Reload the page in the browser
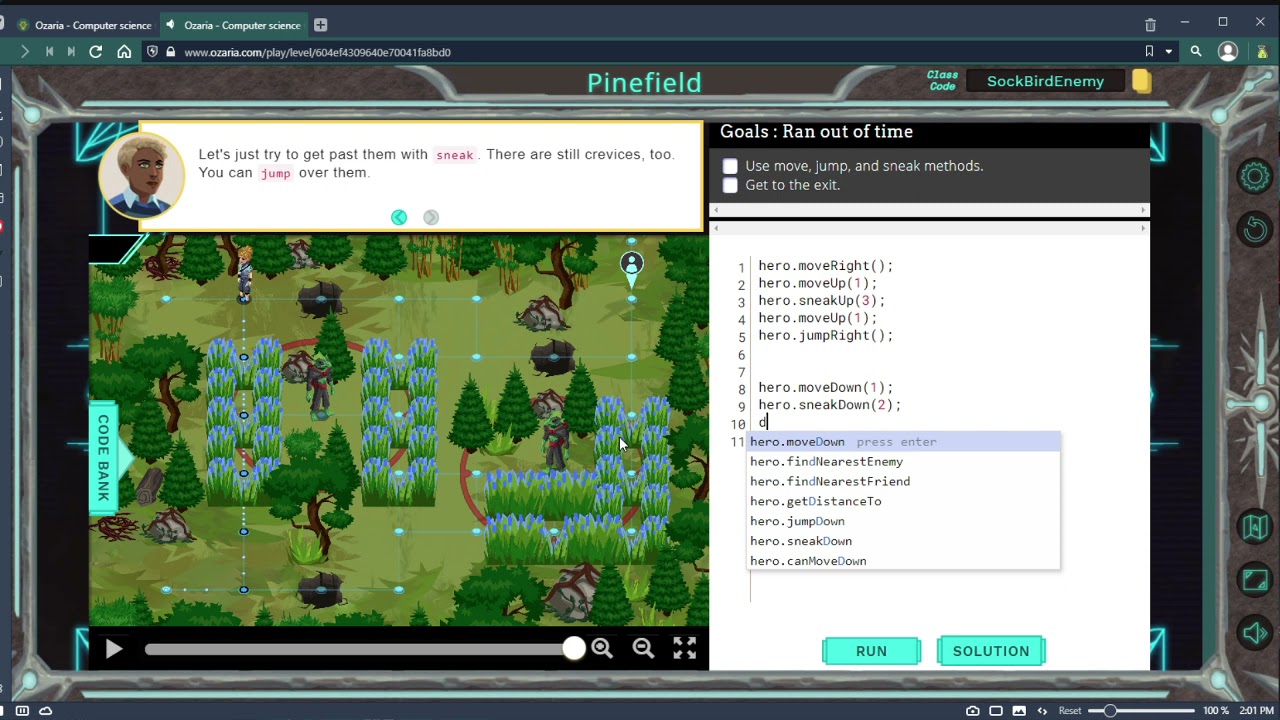The height and width of the screenshot is (720, 1280). 95,52
